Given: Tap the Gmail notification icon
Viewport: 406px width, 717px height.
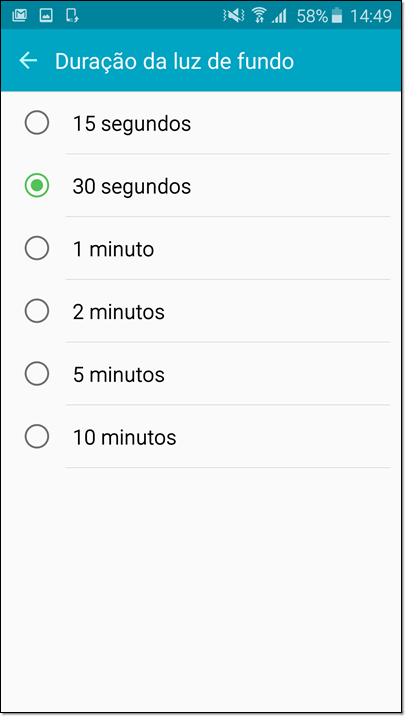Looking at the screenshot, I should (x=20, y=16).
